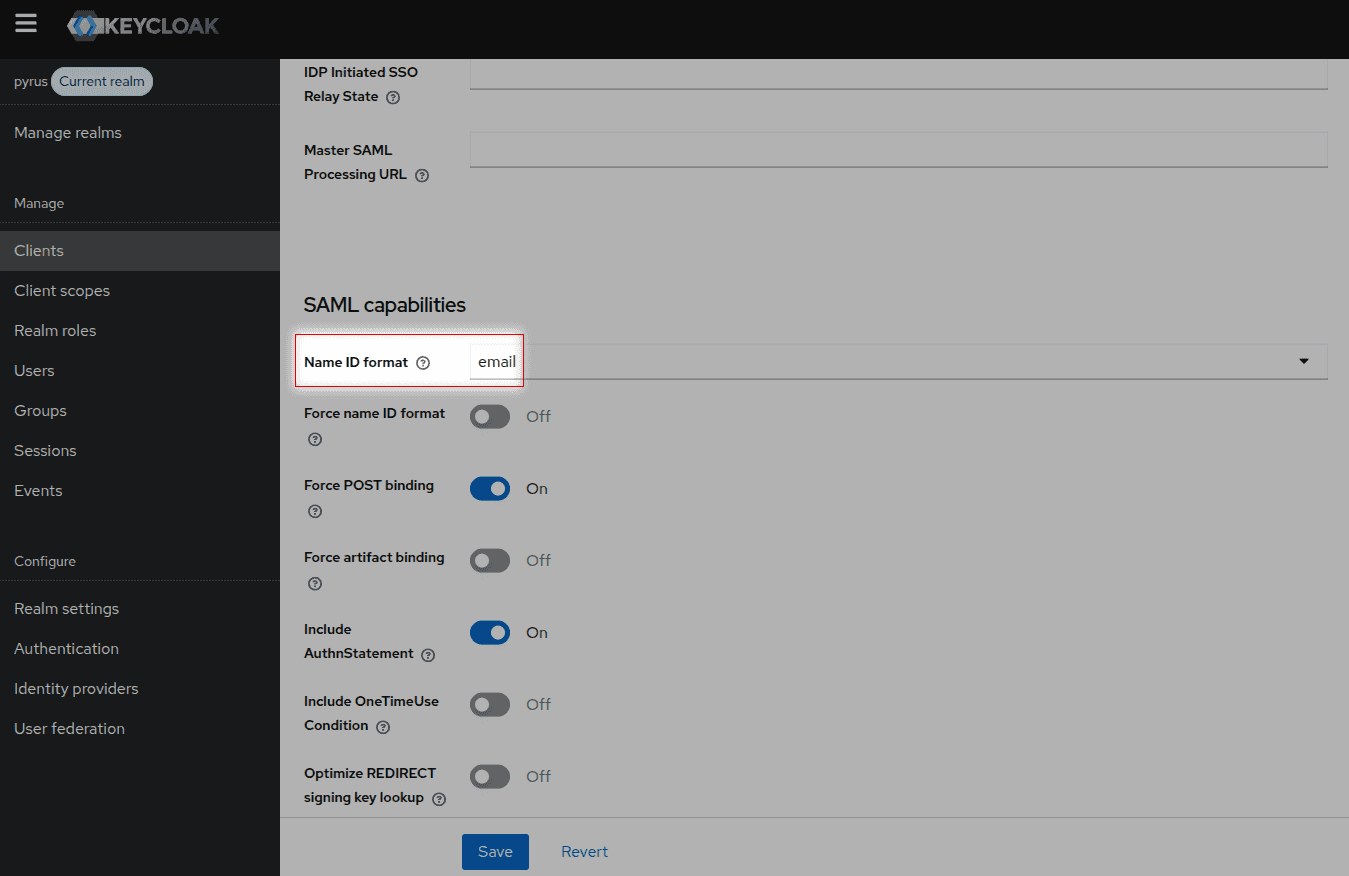Disable Force POST binding
The height and width of the screenshot is (876, 1349).
(x=489, y=488)
